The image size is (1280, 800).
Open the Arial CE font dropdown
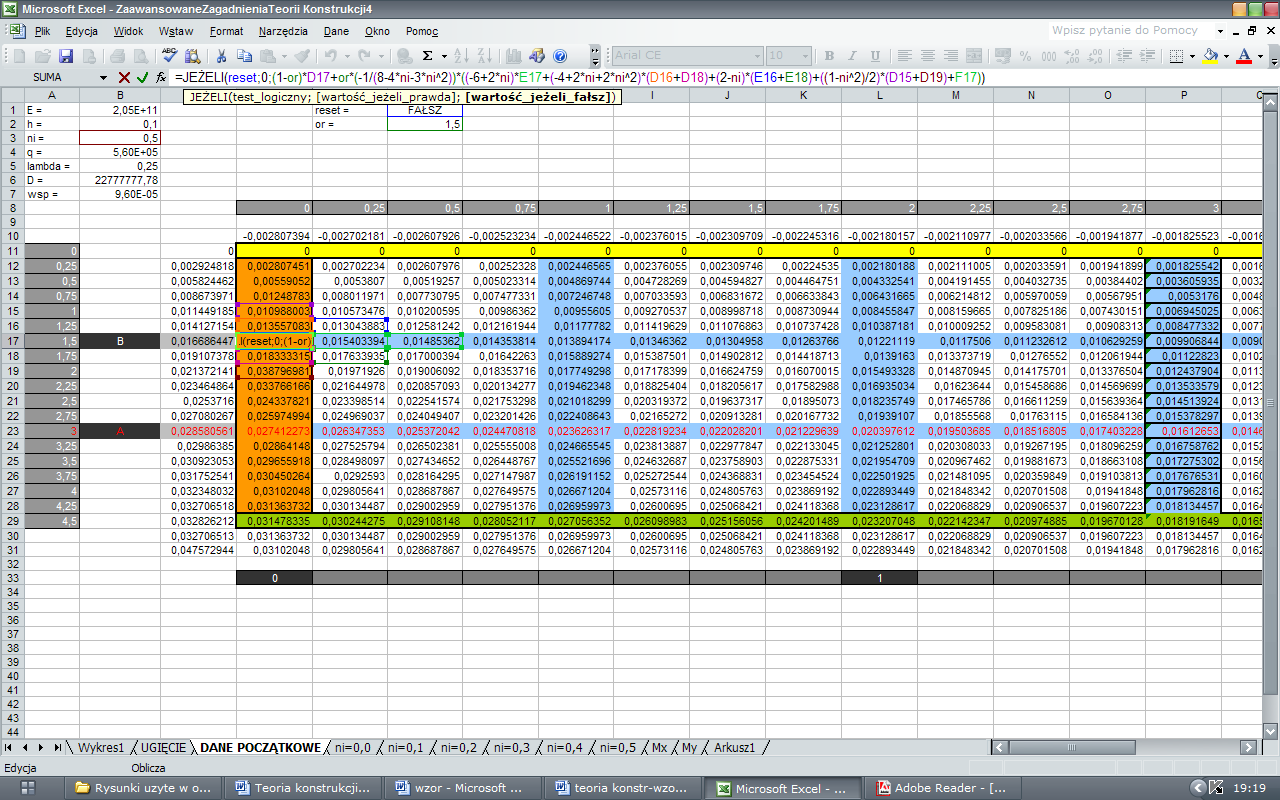coord(758,56)
